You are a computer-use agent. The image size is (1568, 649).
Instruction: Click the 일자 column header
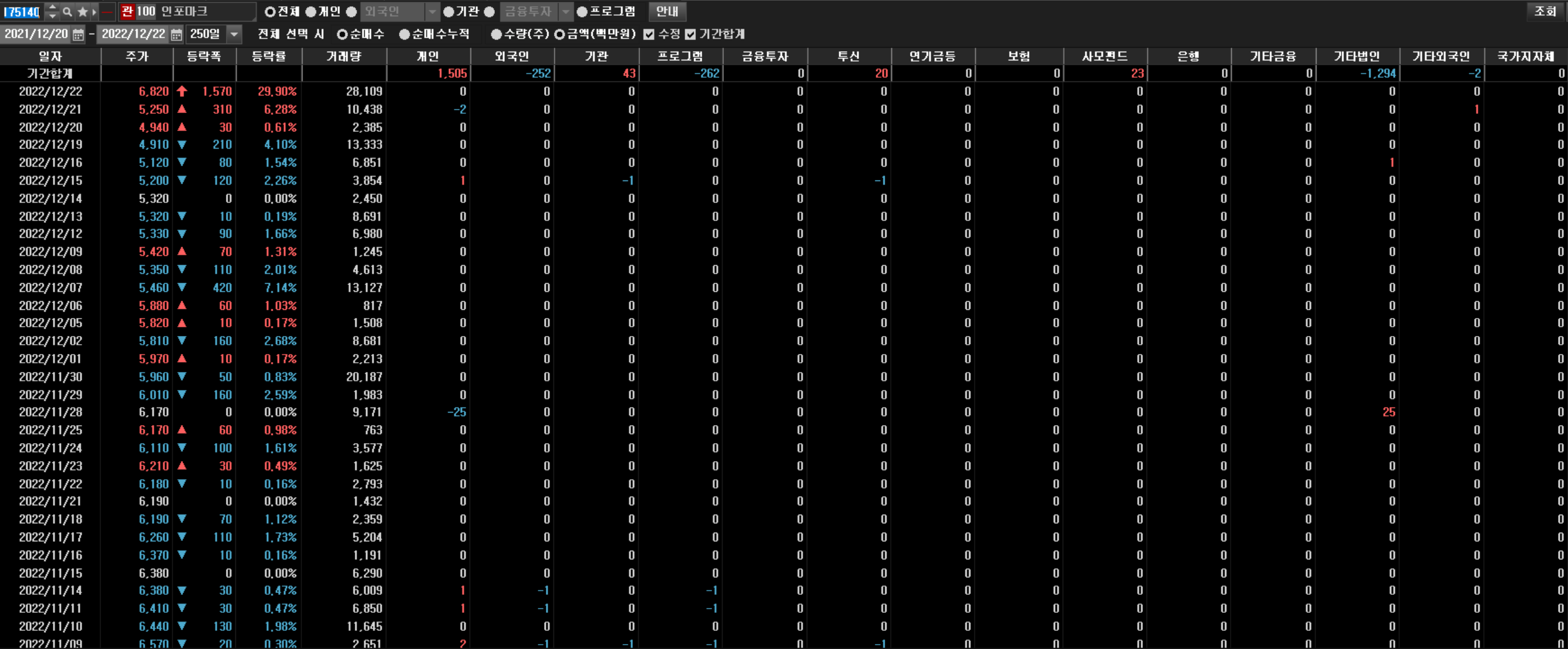point(50,56)
